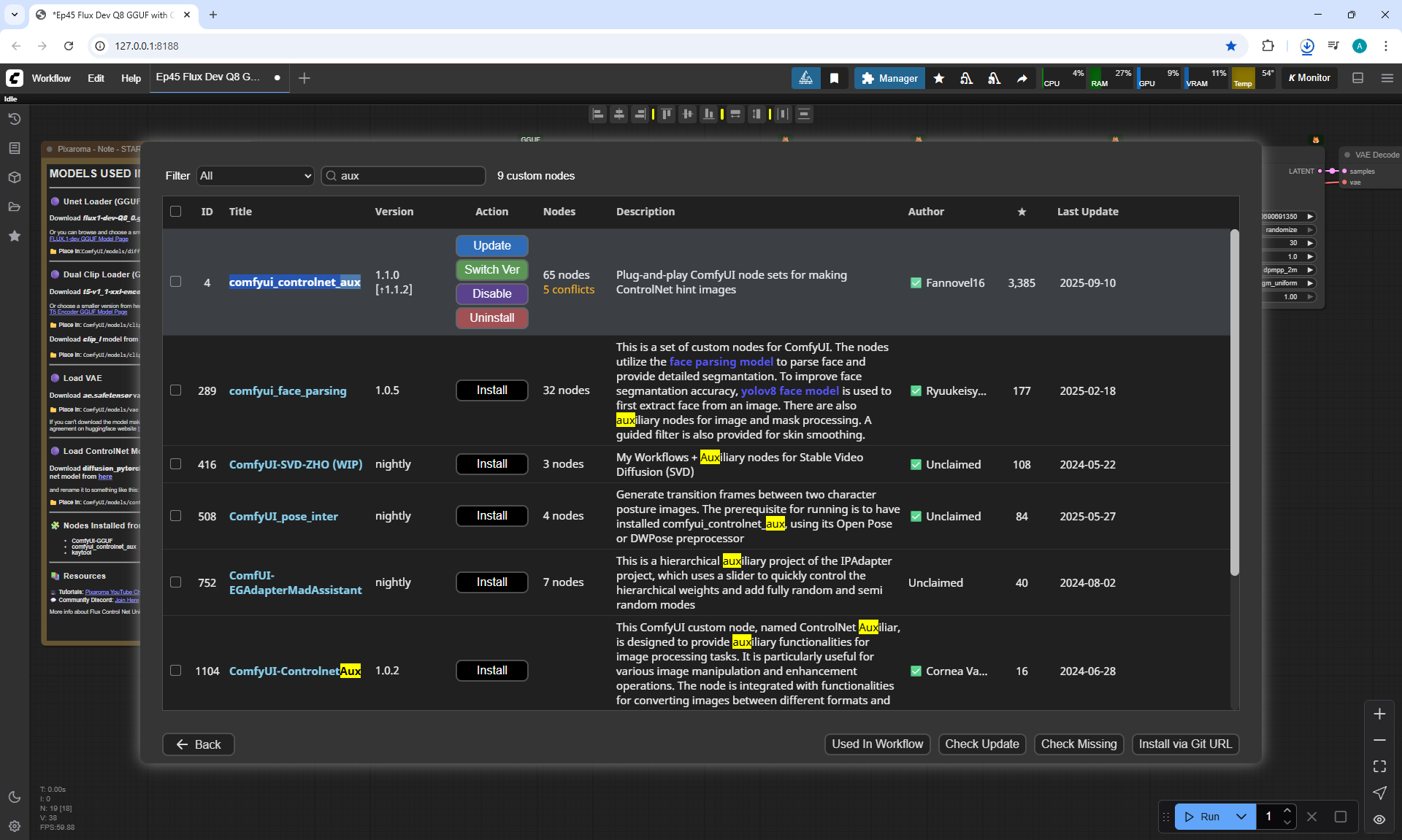
Task: Install ComfyUI_pose_inter node
Action: (491, 516)
